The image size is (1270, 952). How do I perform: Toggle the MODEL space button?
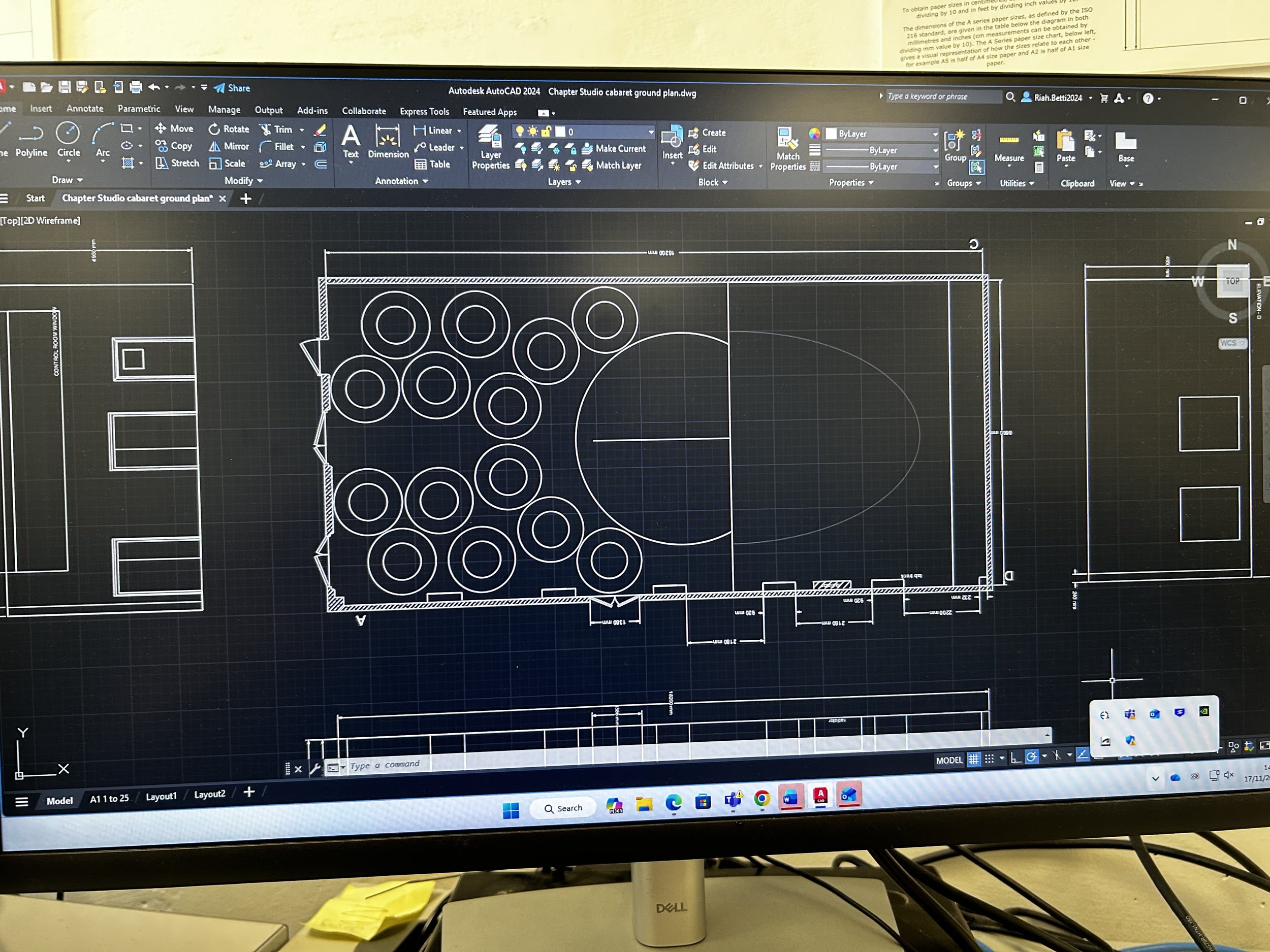pyautogui.click(x=949, y=761)
